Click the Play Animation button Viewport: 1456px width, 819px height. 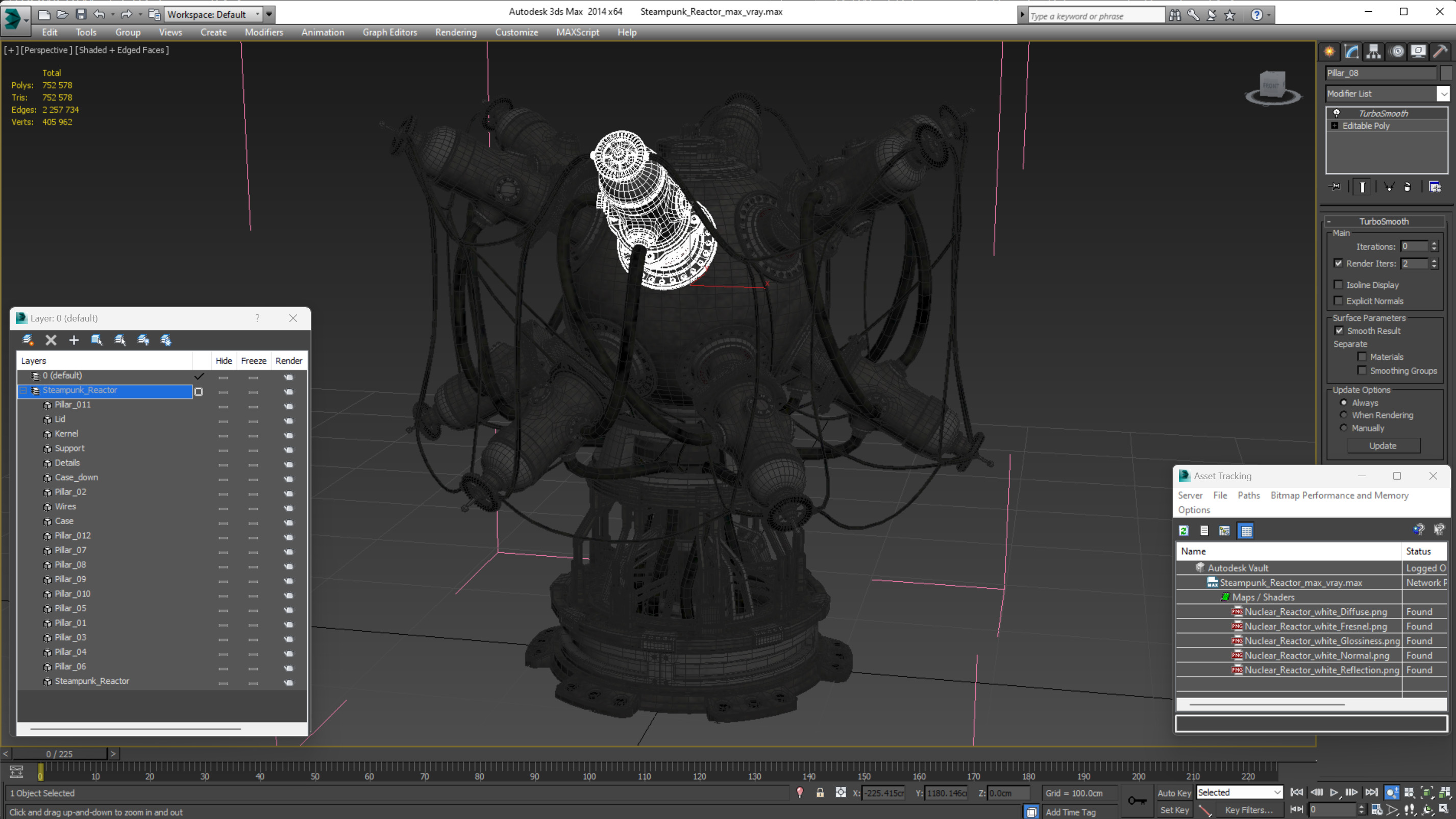point(1334,792)
